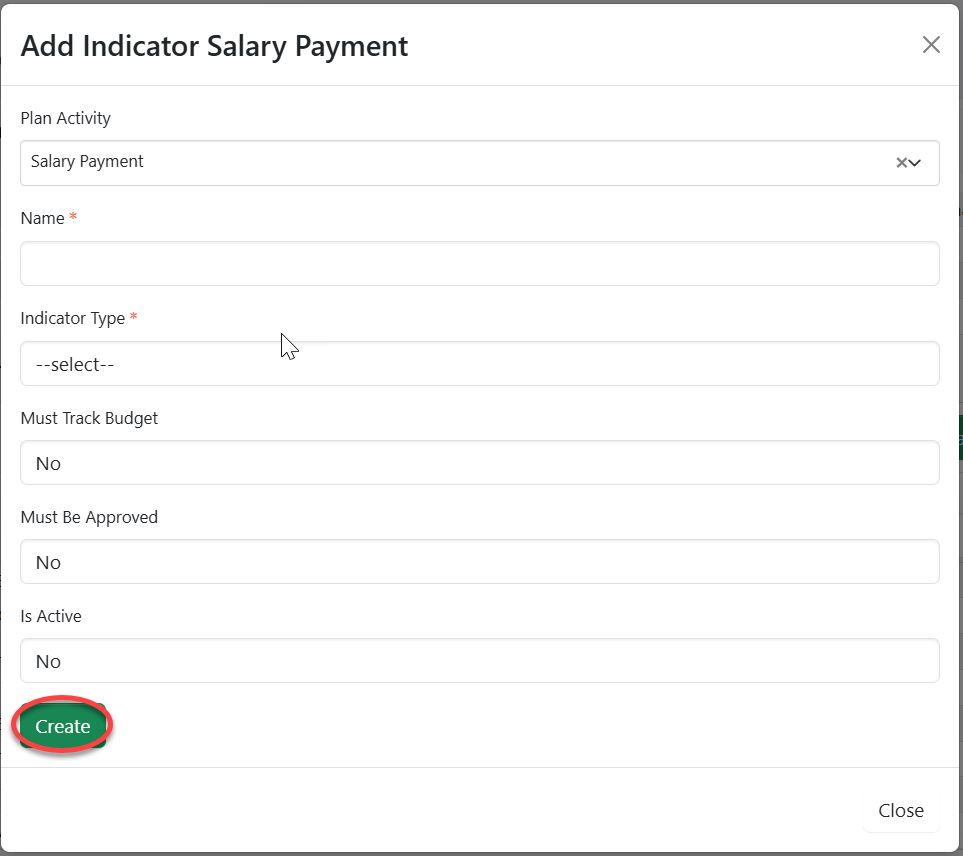
Task: Click the Must Track Budget label
Action: 90,418
